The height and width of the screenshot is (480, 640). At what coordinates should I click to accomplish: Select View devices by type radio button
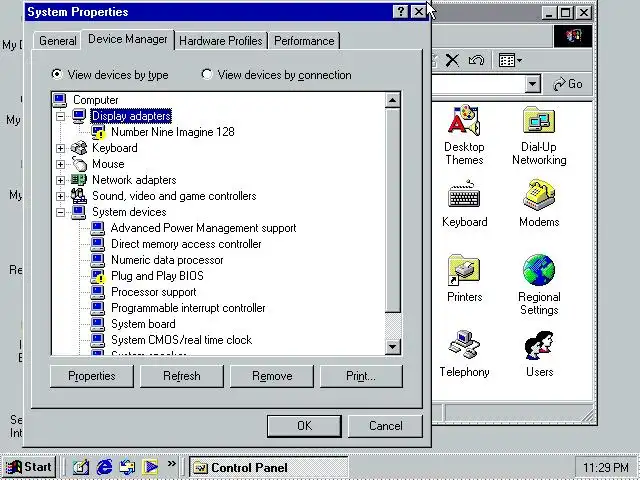coord(57,74)
